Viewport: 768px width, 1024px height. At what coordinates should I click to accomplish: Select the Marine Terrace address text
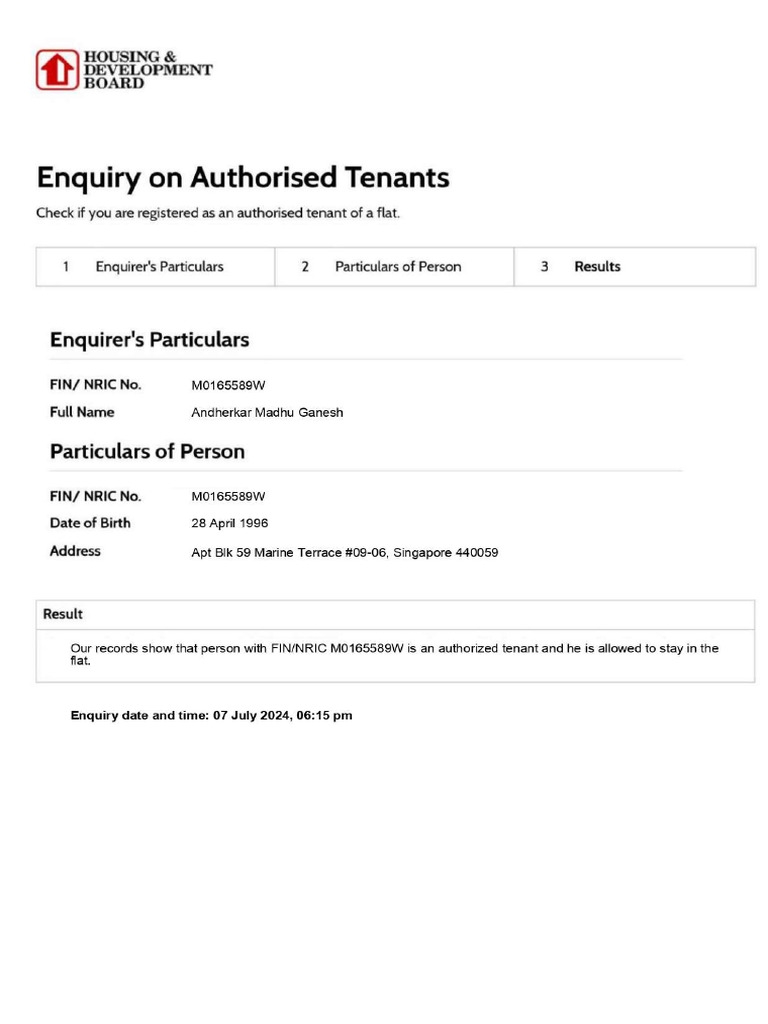pyautogui.click(x=344, y=552)
